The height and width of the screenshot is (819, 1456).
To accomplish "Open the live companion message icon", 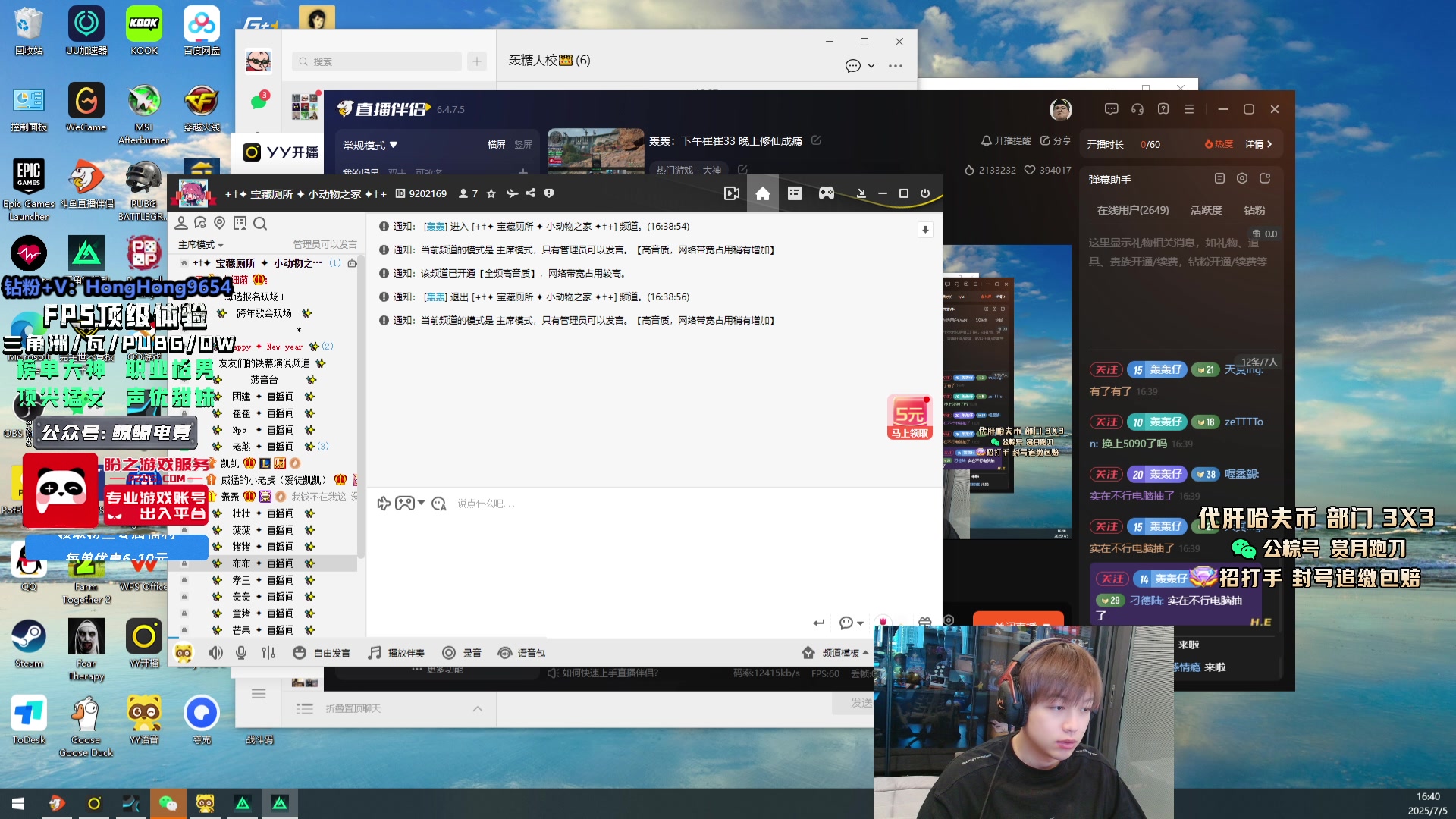I will tap(1112, 109).
